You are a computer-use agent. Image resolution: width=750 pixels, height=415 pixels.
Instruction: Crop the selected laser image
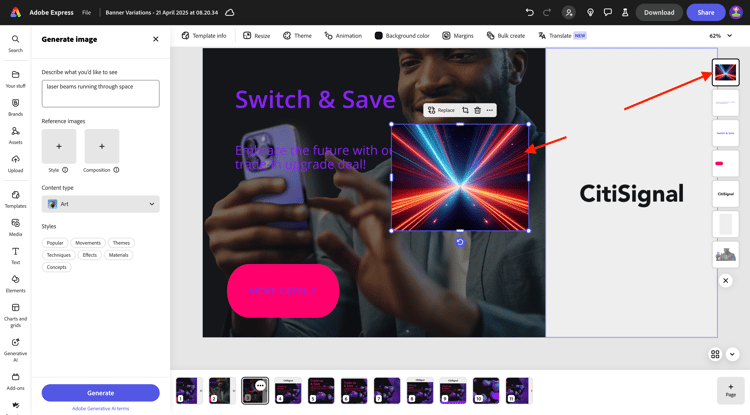pyautogui.click(x=465, y=110)
